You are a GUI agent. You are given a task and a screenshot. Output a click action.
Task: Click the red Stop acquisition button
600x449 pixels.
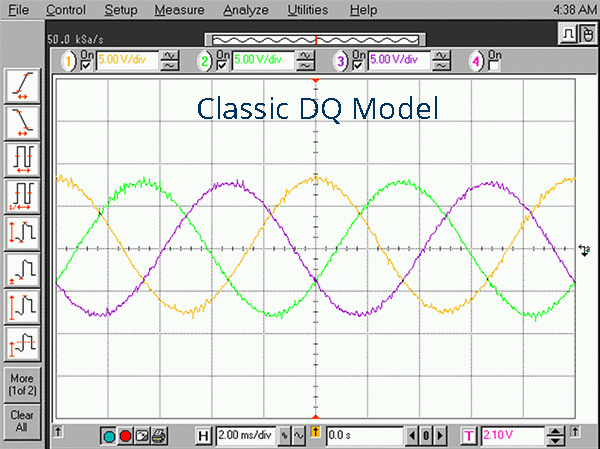click(126, 436)
